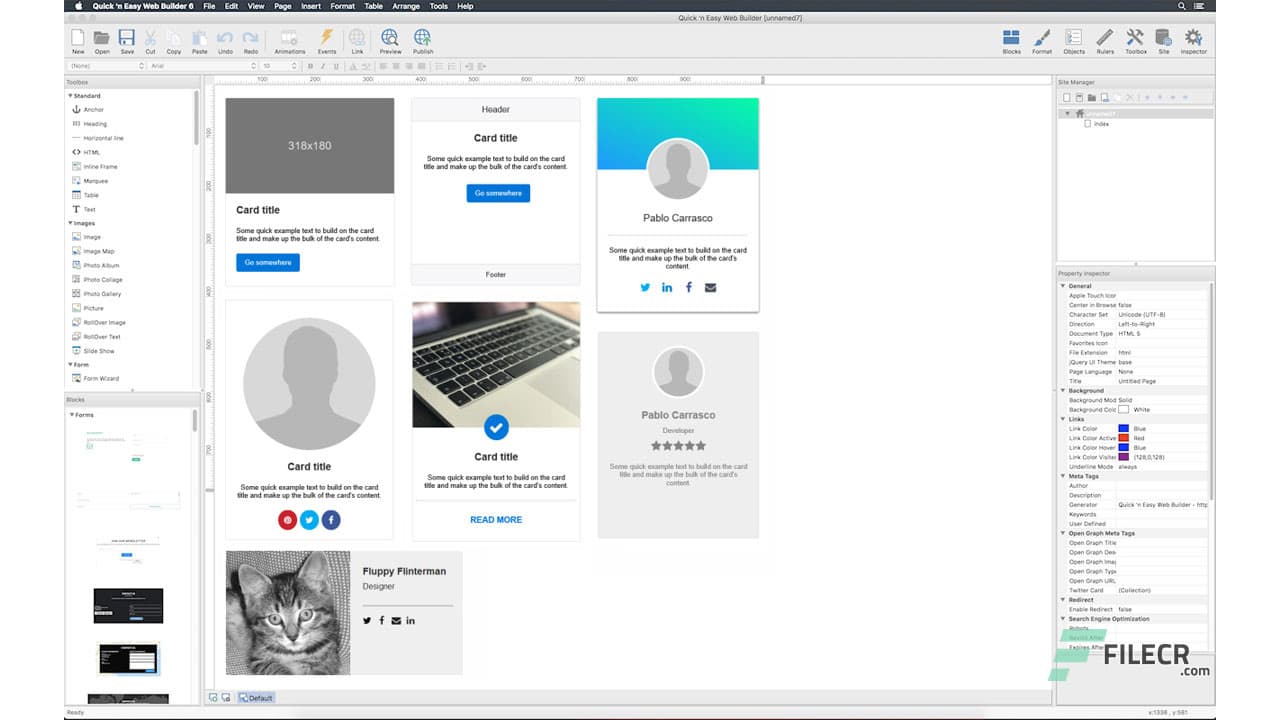Viewport: 1280px width, 720px height.
Task: Click the Publish icon
Action: pos(422,40)
